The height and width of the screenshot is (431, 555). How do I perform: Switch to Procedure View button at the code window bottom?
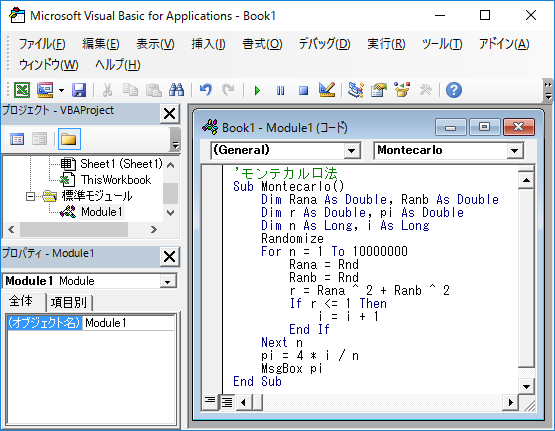tap(210, 401)
